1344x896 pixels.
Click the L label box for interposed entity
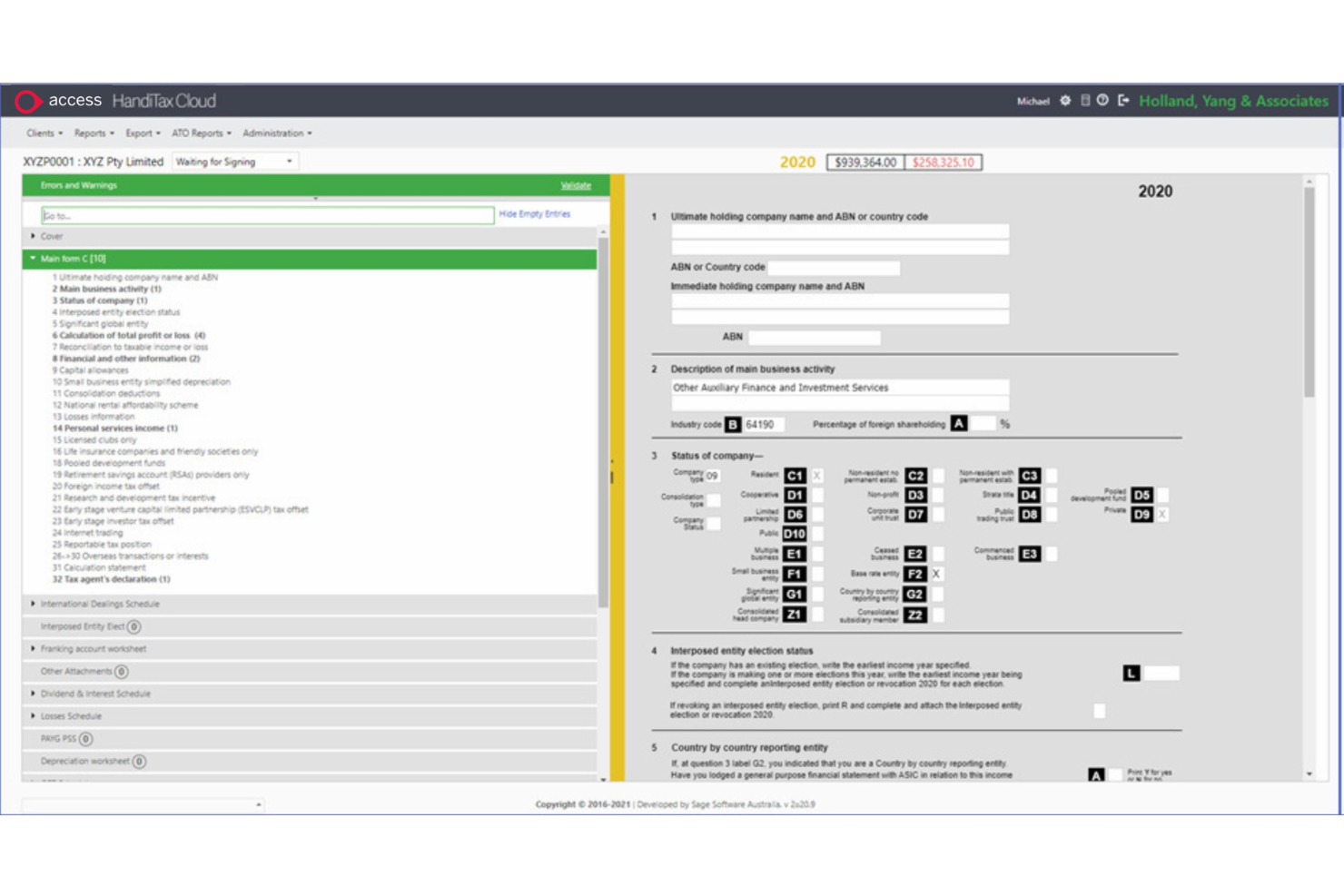tap(1131, 674)
